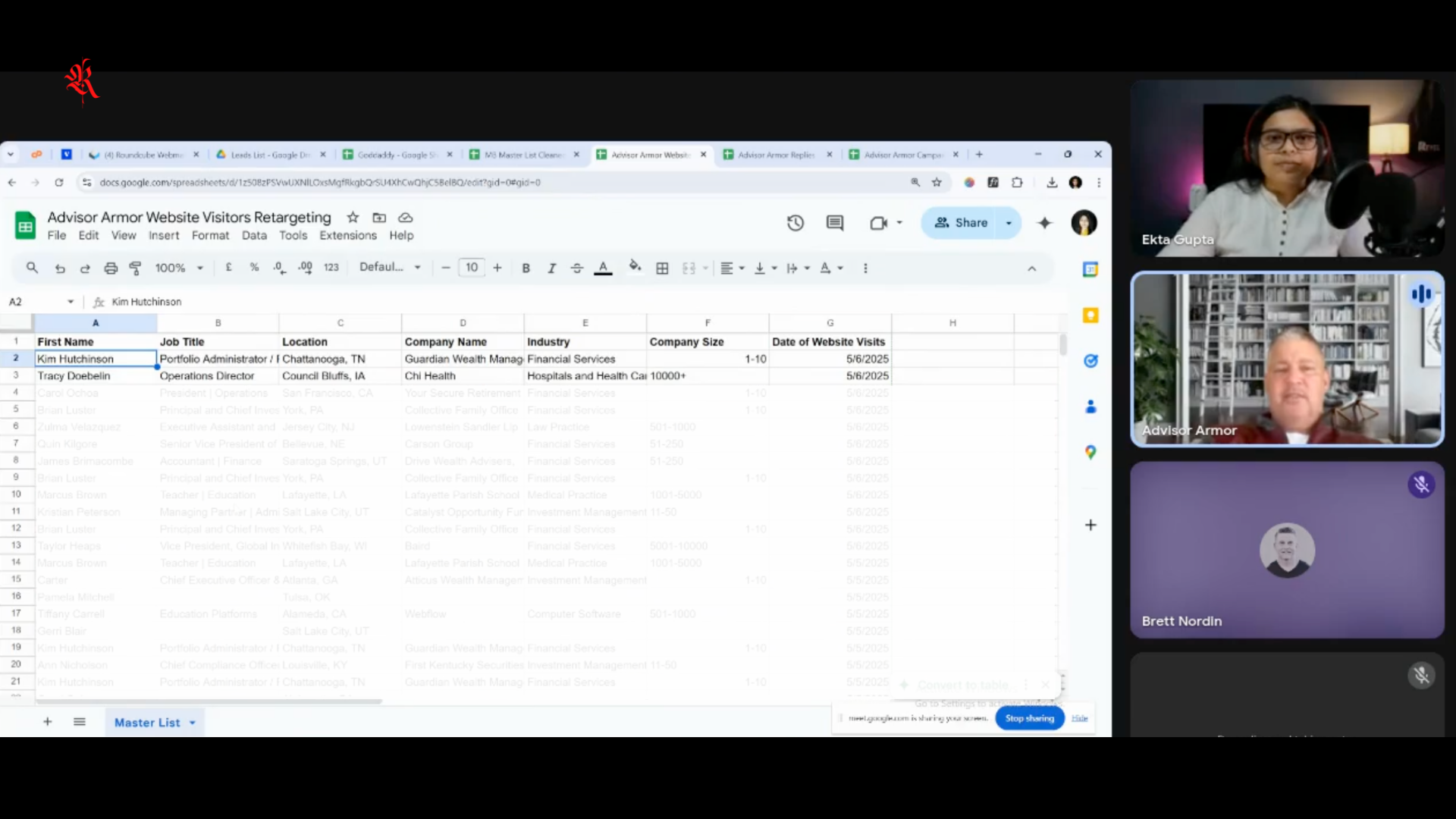
Task: Add a new sheet with plus button
Action: click(x=48, y=722)
